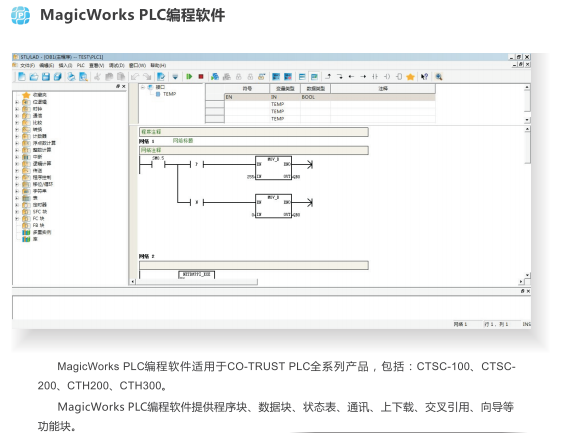Expand the 定时器 folder in instruction tree
Image resolution: width=569 pixels, height=433 pixels.
click(17, 205)
